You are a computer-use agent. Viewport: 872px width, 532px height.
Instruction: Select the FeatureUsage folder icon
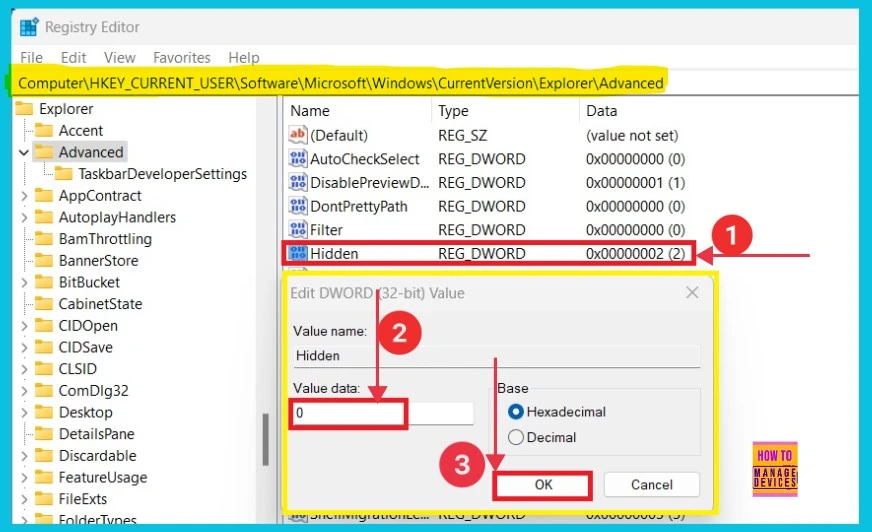44,477
